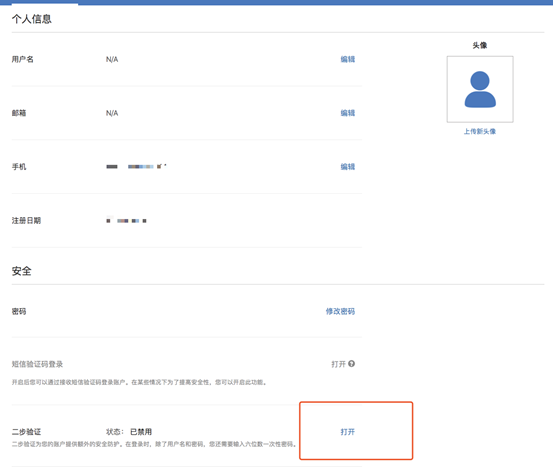Screen dimensions: 553x467
Task: Click 编辑 next to 邮箱
Action: click(347, 113)
